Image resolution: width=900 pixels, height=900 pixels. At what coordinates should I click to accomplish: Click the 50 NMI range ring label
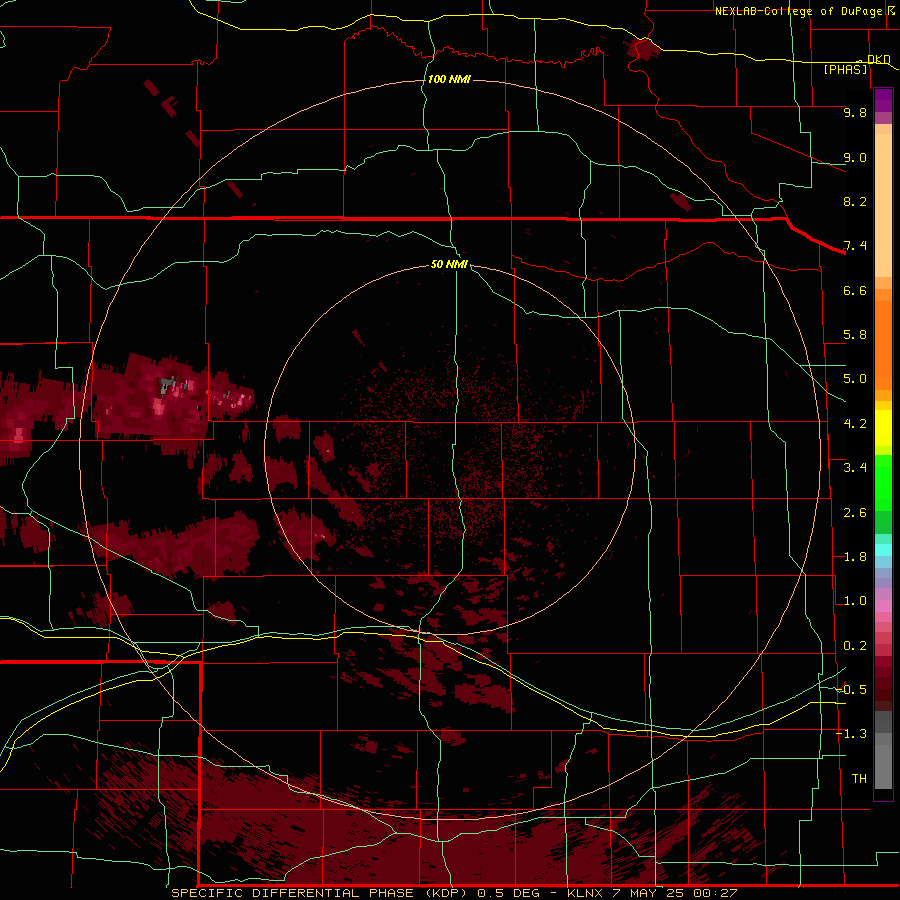(x=449, y=264)
